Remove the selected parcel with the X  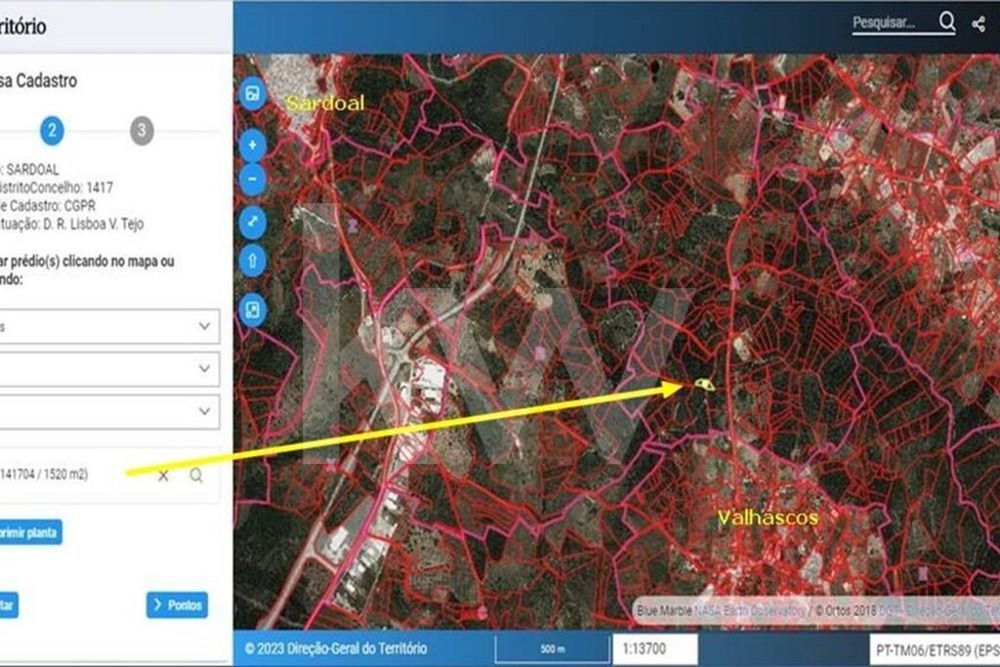164,475
